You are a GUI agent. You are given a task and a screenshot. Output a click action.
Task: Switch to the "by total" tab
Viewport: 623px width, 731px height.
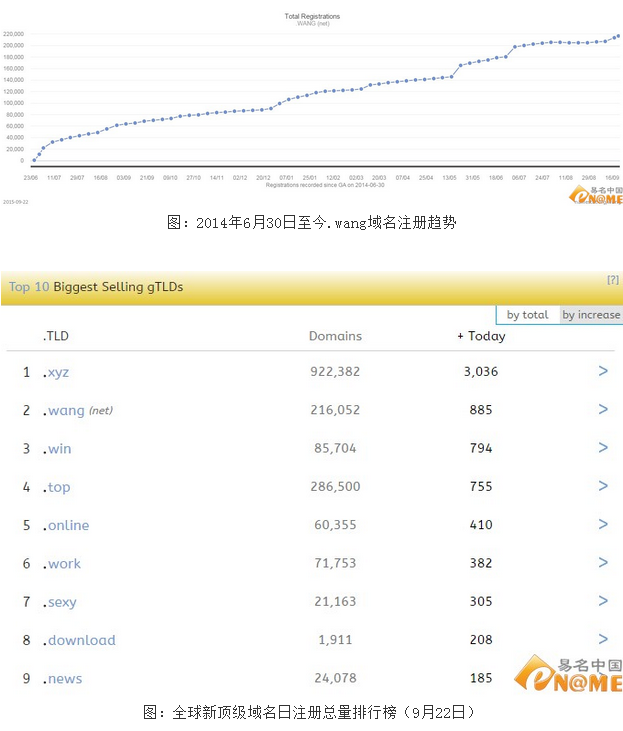pyautogui.click(x=527, y=315)
